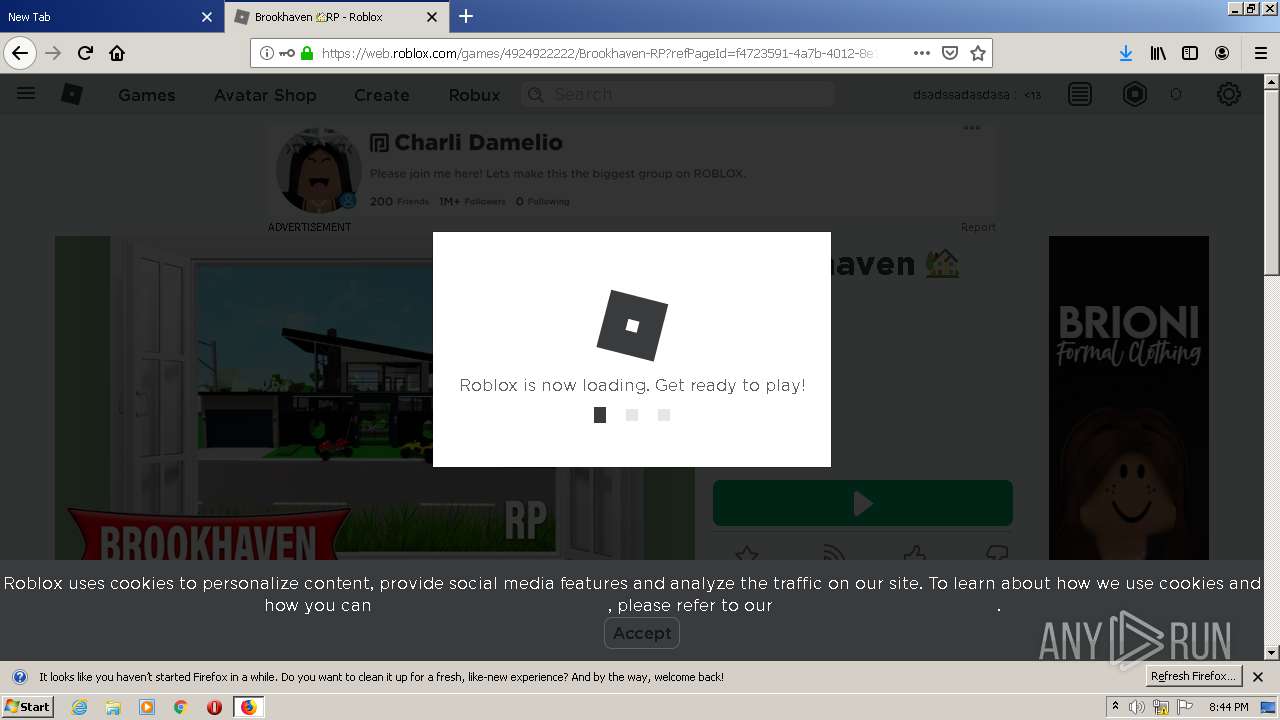
Task: Launch Chrome from the taskbar
Action: click(181, 707)
